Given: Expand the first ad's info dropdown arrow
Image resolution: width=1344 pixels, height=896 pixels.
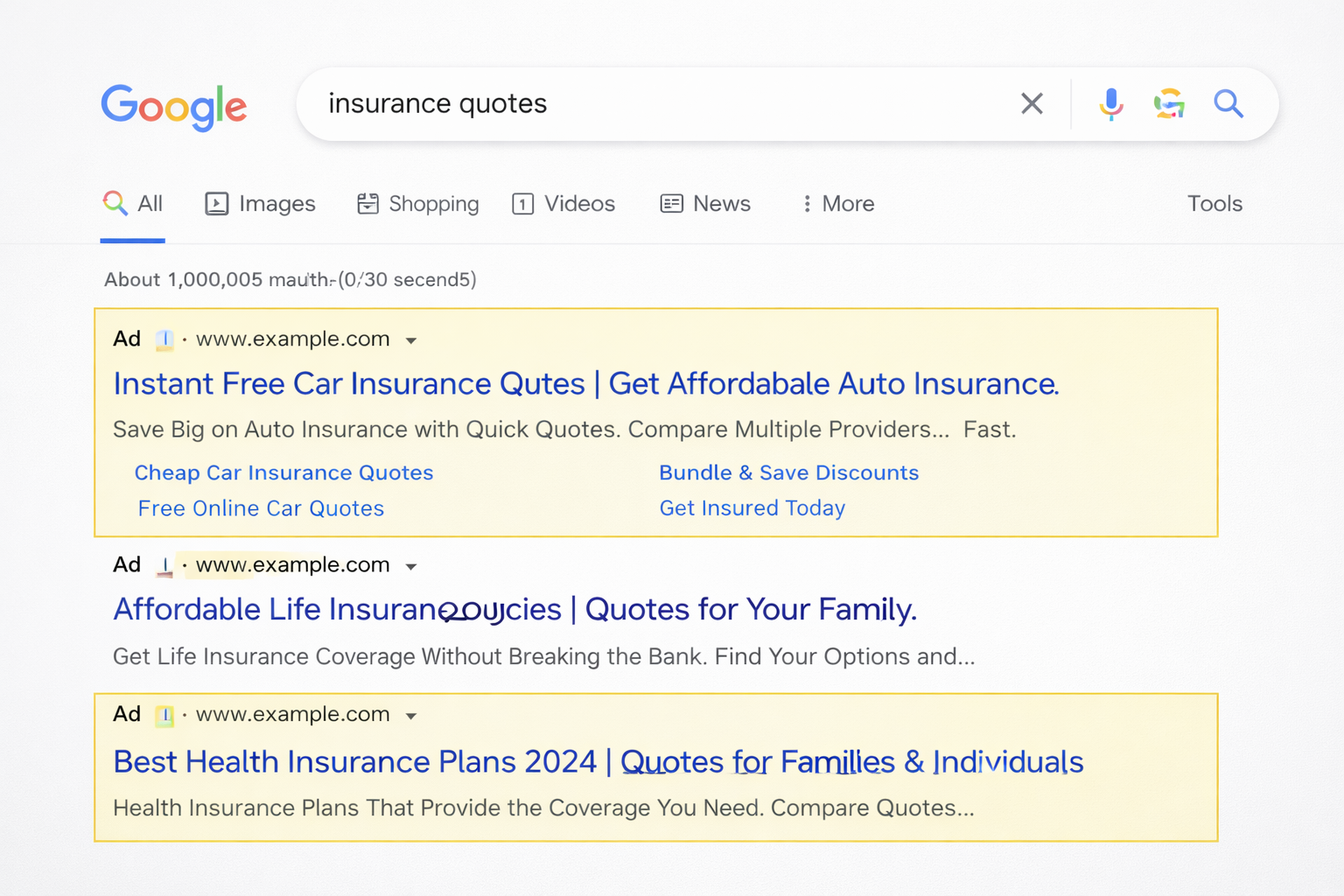Looking at the screenshot, I should click(411, 340).
